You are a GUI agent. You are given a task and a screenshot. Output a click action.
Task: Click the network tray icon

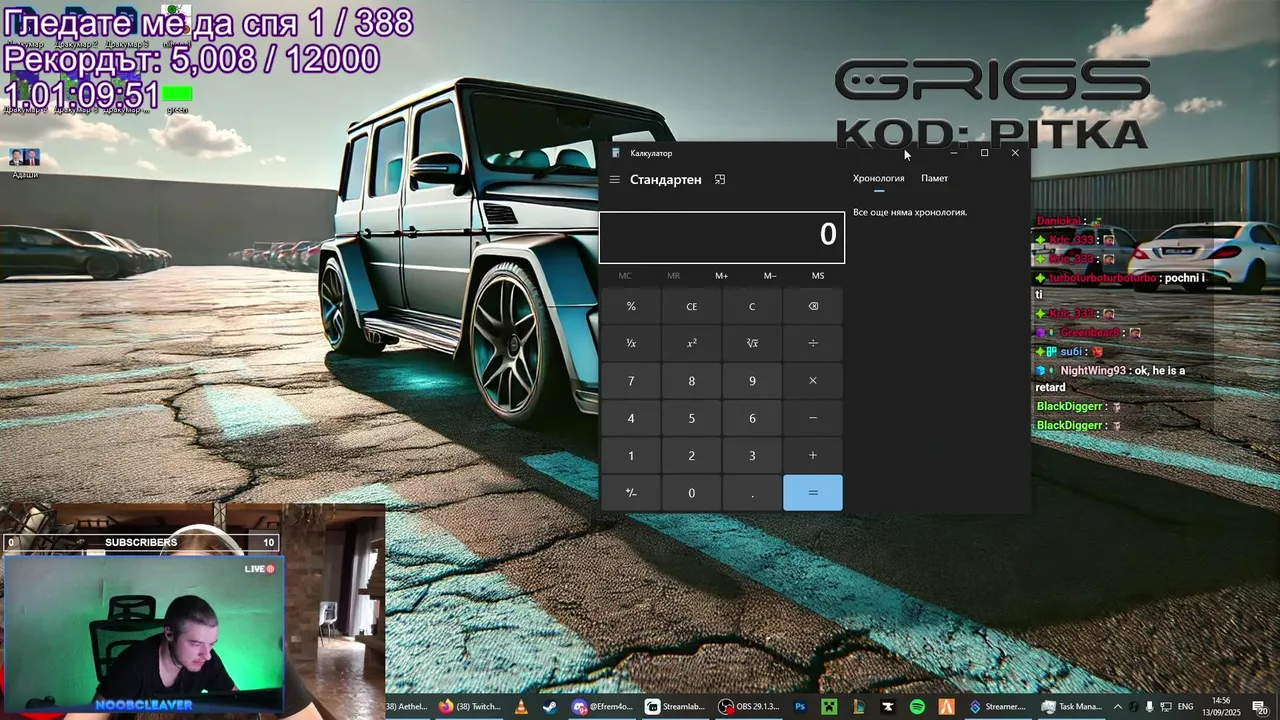[x=1165, y=707]
